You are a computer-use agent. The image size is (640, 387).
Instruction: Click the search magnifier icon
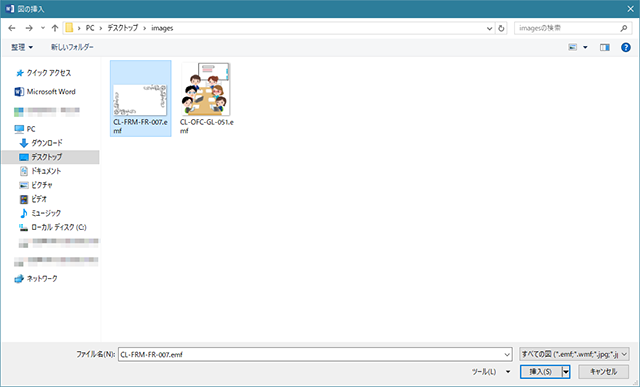(624, 28)
